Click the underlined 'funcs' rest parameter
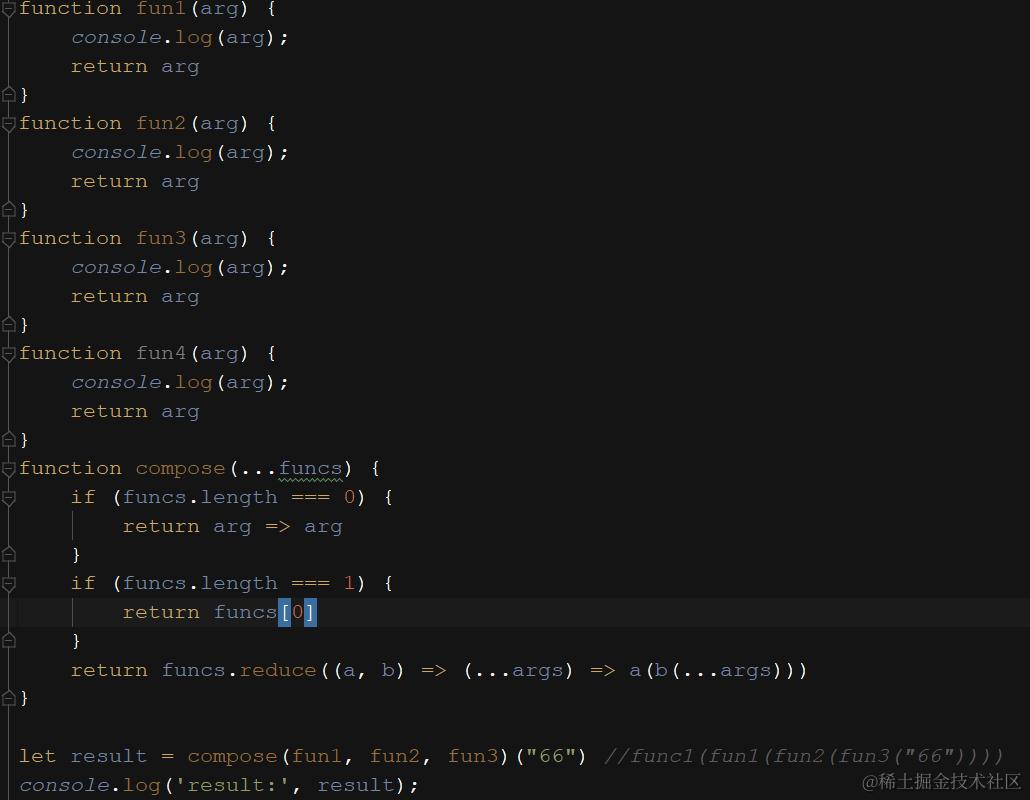Viewport: 1030px width, 800px height. [310, 469]
